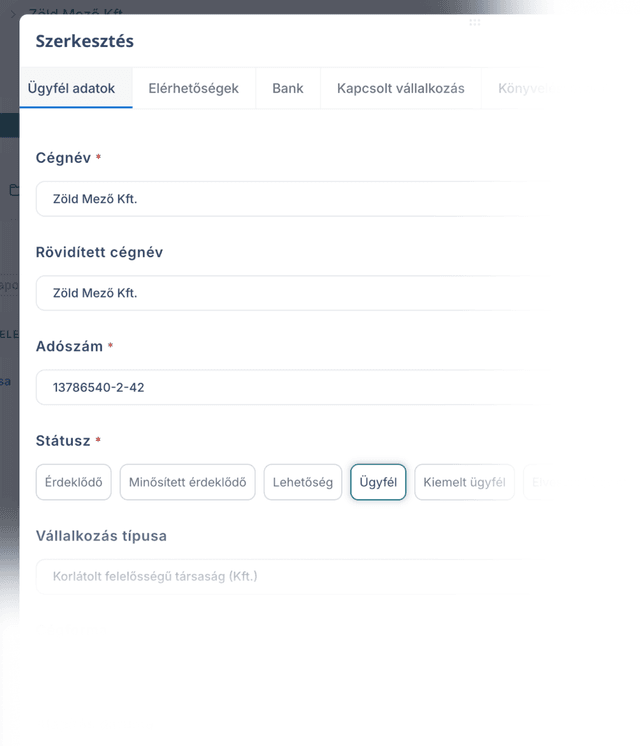Viewport: 640px width, 746px height.
Task: Click into the Rövidített cégnév field
Action: [x=295, y=293]
